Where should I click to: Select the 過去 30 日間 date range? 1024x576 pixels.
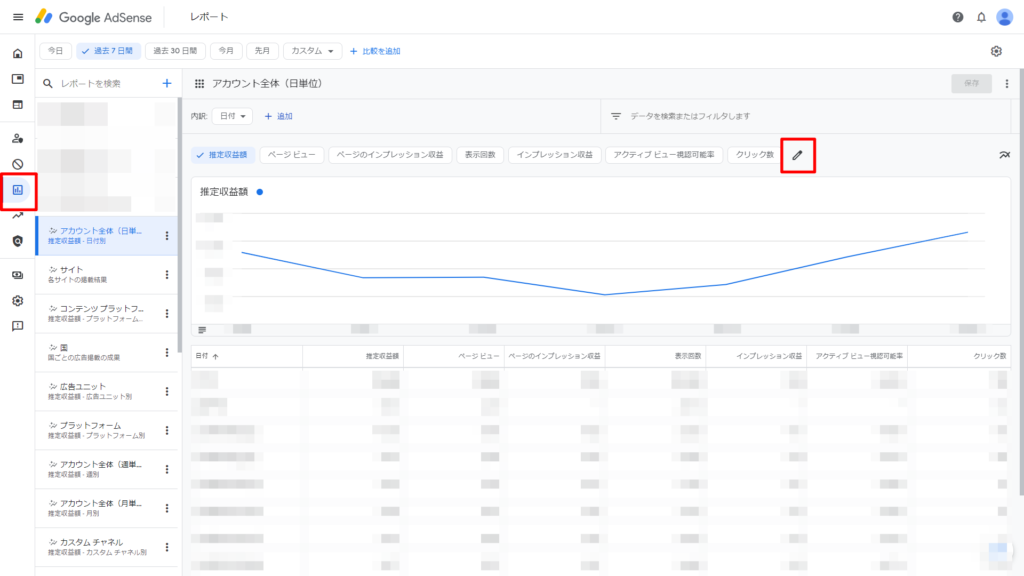176,51
